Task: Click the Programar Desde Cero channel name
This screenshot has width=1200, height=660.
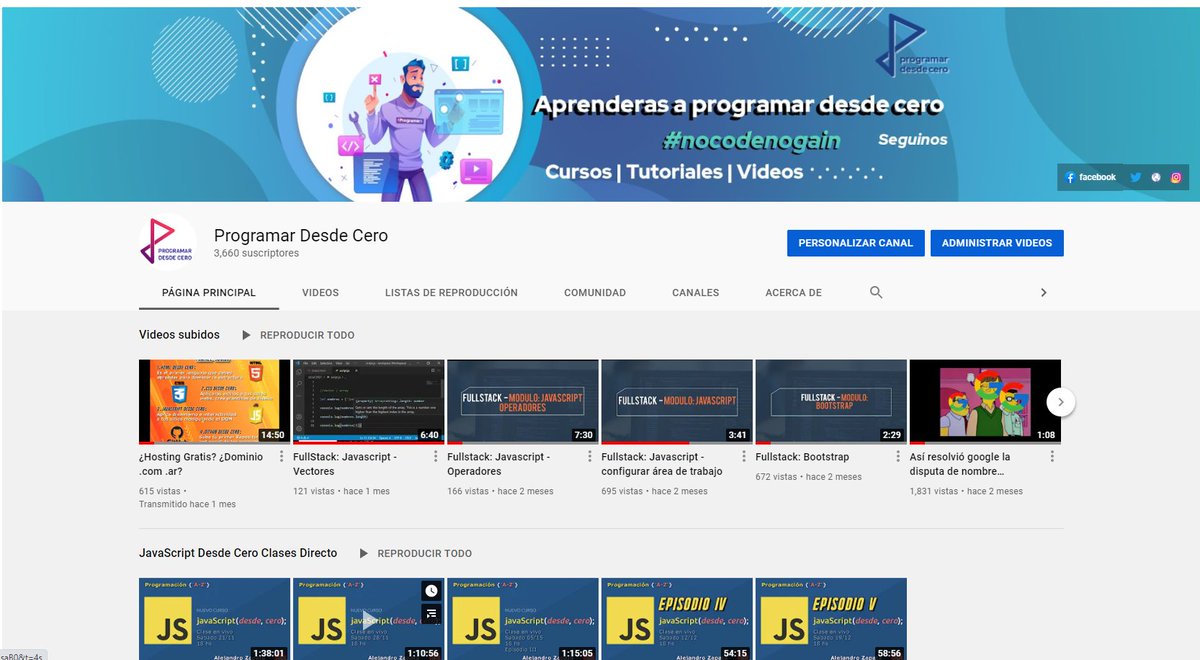Action: [x=301, y=236]
